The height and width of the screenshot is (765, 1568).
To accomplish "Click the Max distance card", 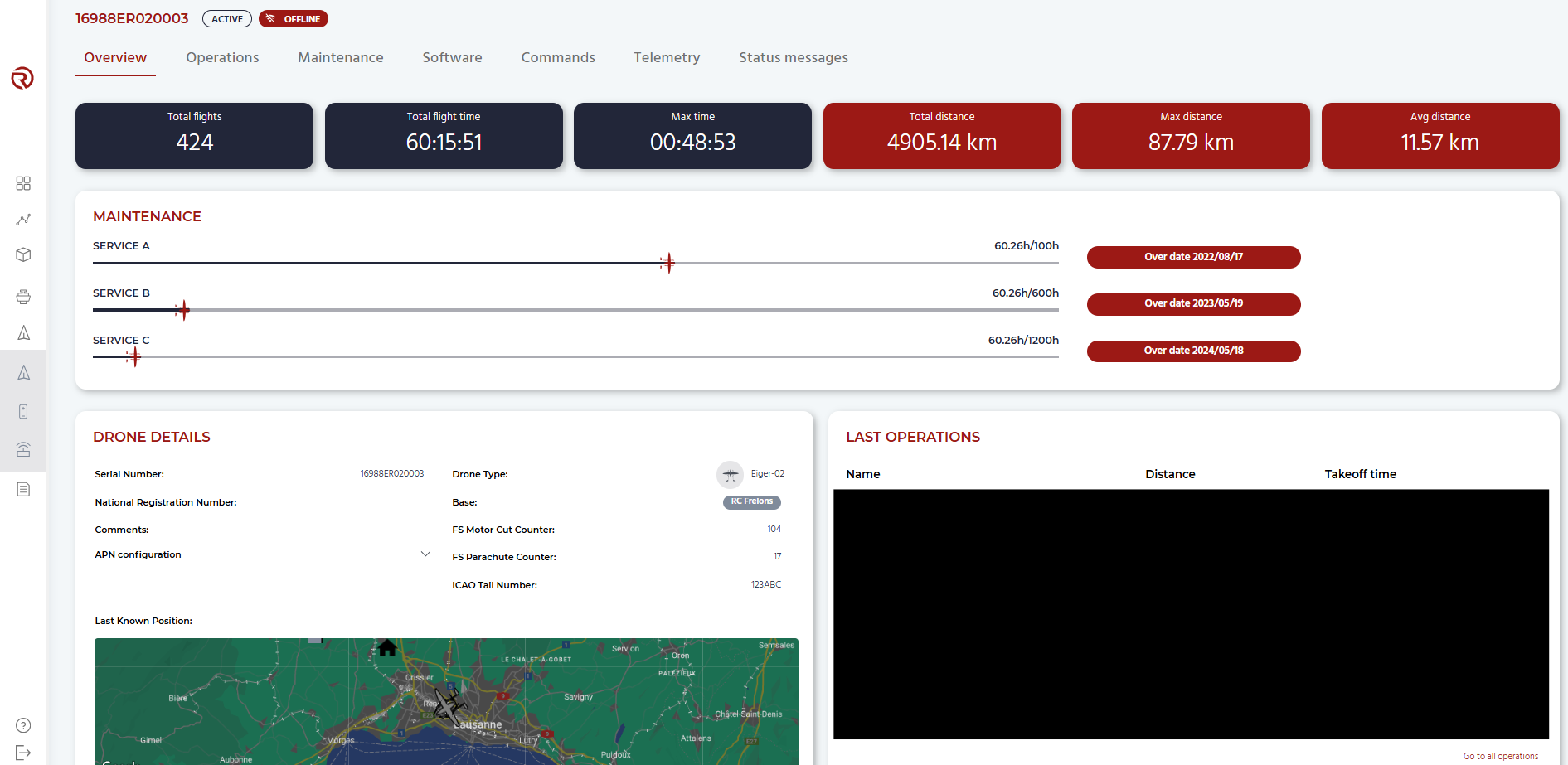I will pyautogui.click(x=1191, y=136).
